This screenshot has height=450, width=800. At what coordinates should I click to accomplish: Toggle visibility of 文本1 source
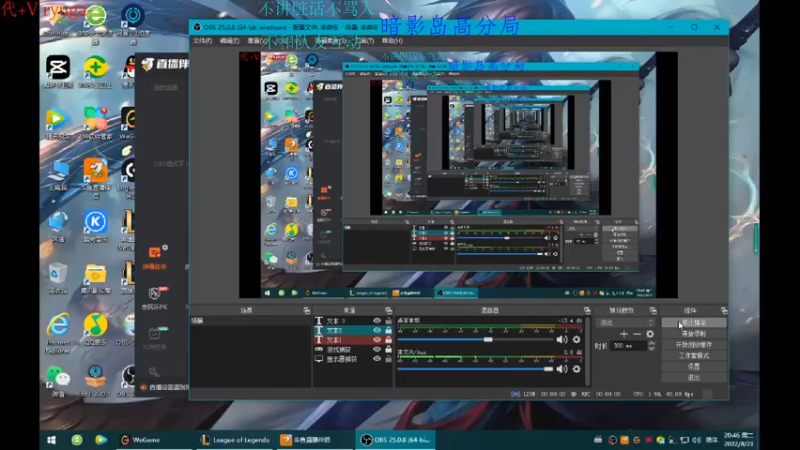(377, 340)
